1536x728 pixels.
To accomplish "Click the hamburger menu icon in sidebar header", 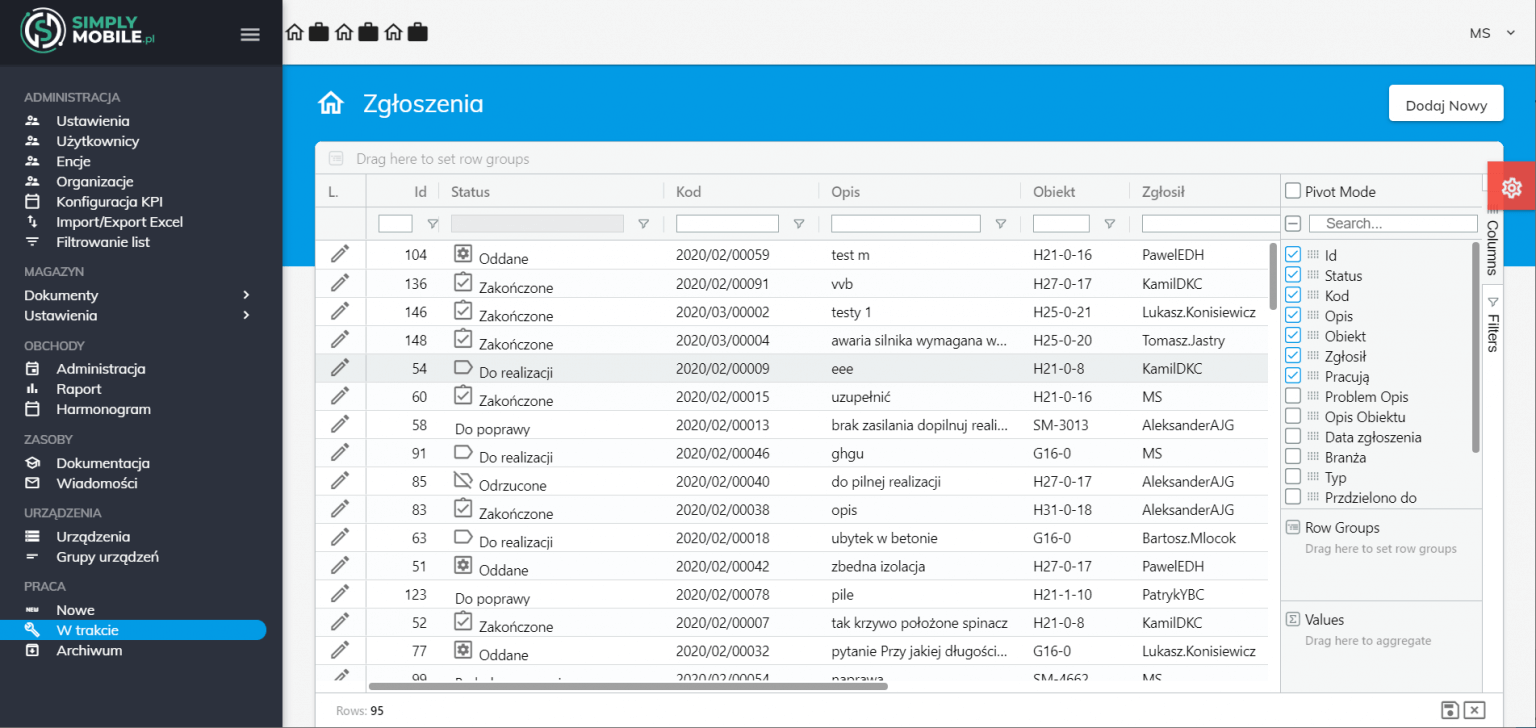I will [250, 34].
